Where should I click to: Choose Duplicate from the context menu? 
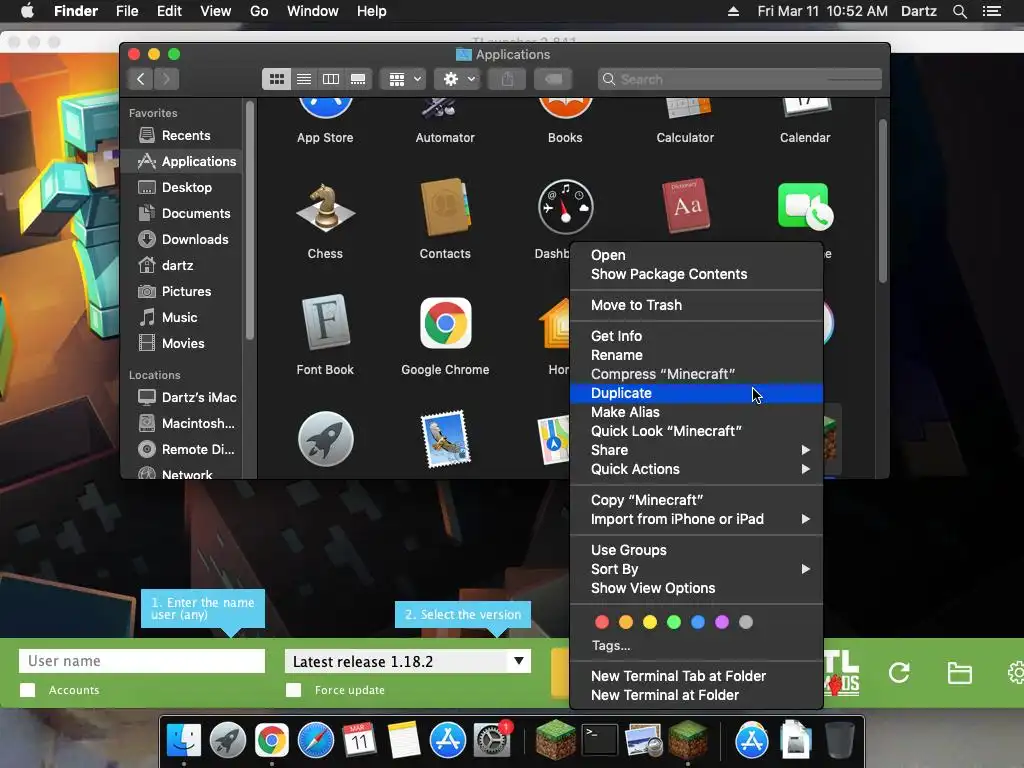[x=696, y=393]
